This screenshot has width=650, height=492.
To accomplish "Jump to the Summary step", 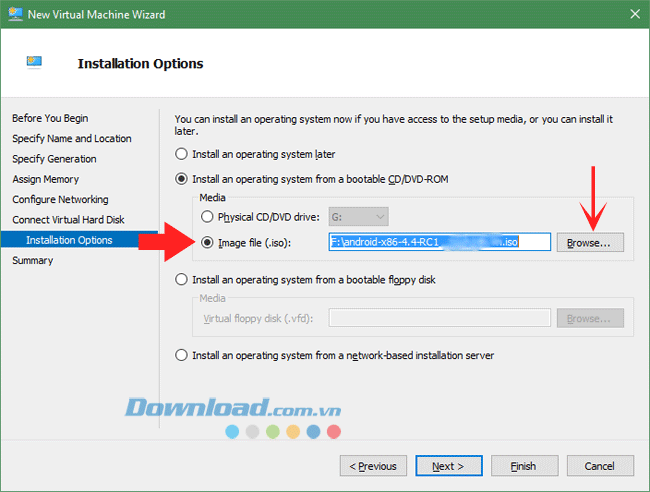I will (x=33, y=260).
